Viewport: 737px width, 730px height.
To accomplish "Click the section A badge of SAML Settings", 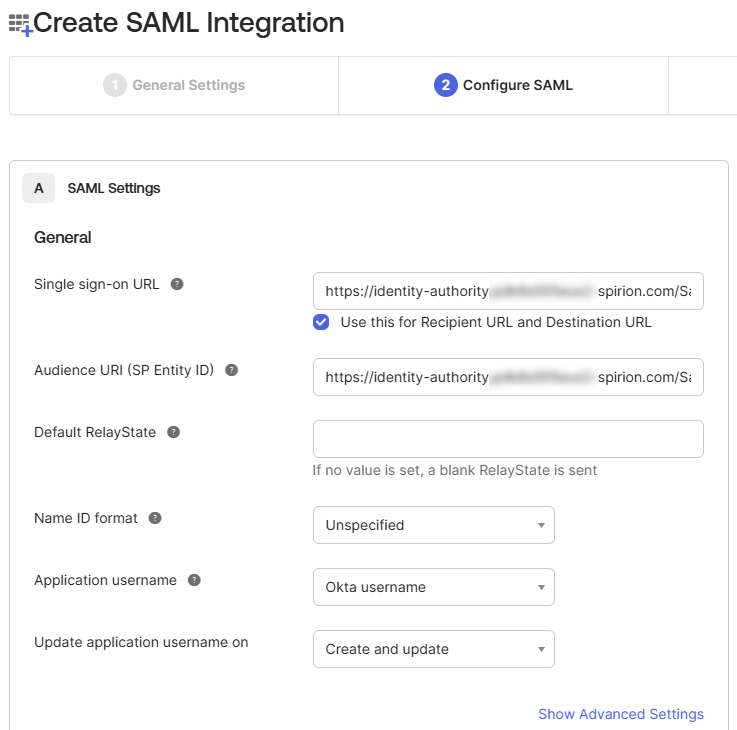I will click(x=38, y=188).
